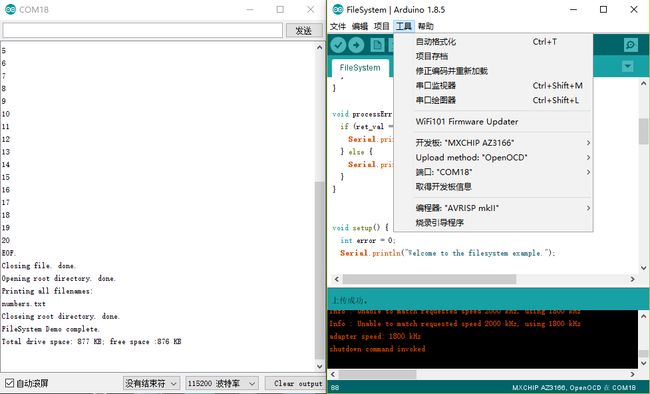Open Serial Monitor magnifier icon in toolbar

click(631, 45)
